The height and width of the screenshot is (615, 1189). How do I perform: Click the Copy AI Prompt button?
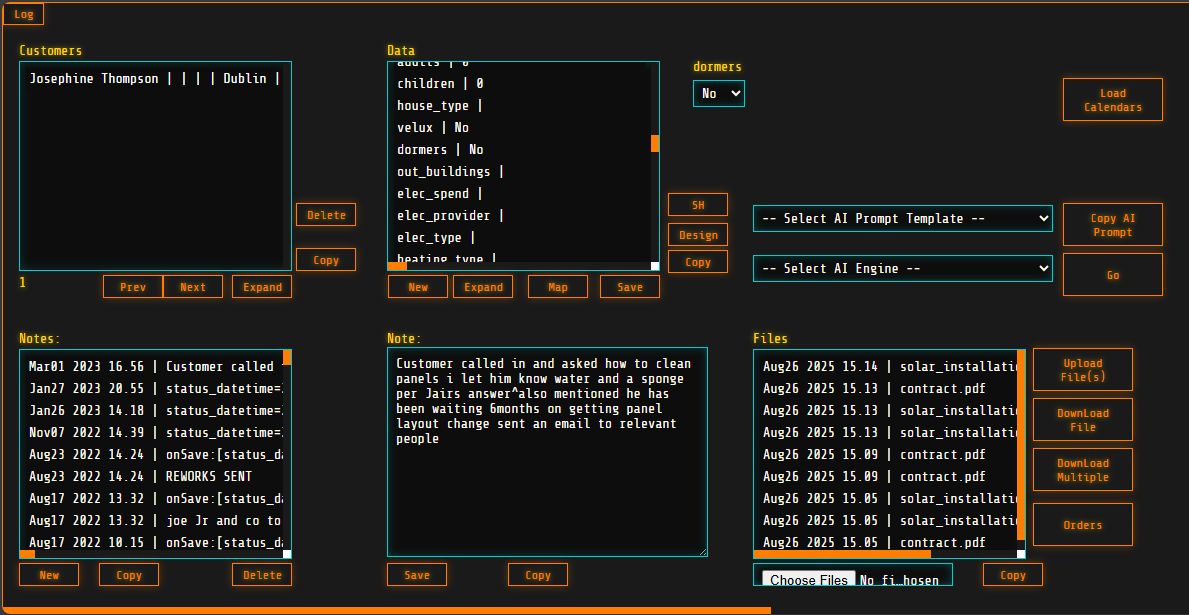(x=1112, y=225)
